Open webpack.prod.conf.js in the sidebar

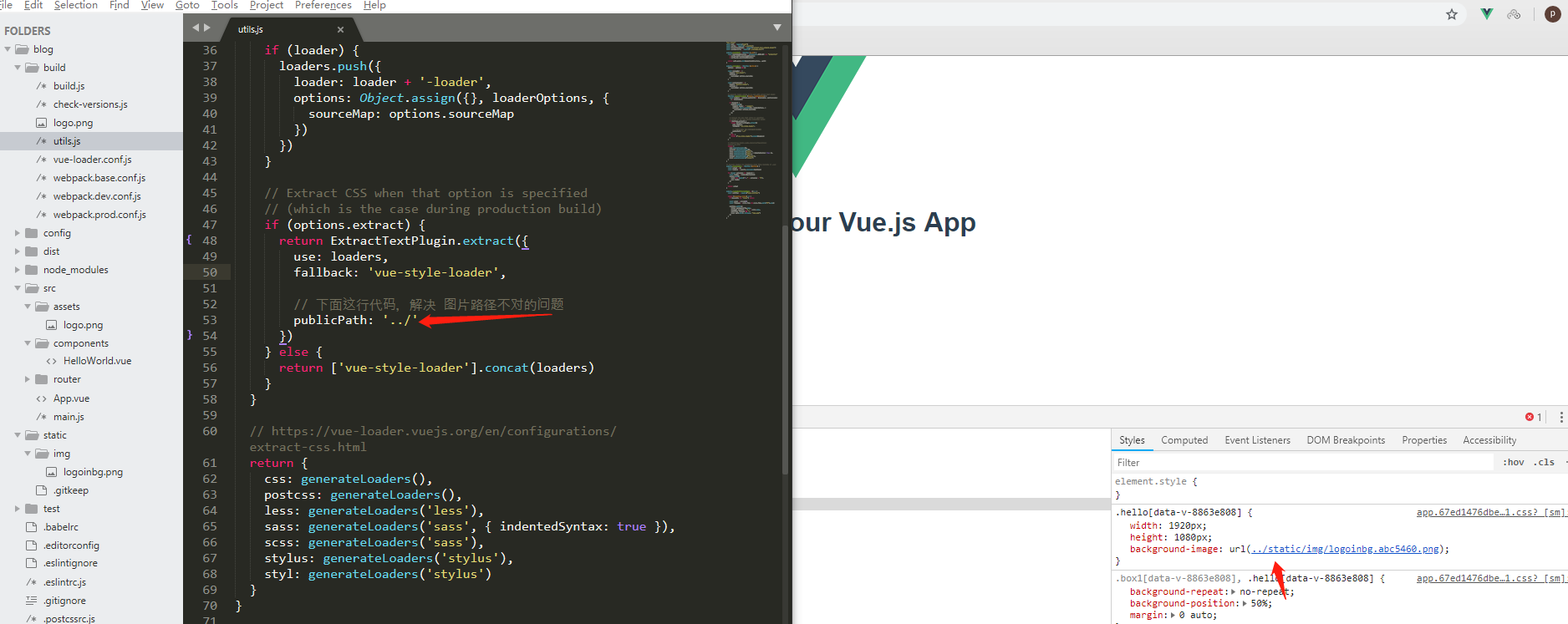[99, 215]
